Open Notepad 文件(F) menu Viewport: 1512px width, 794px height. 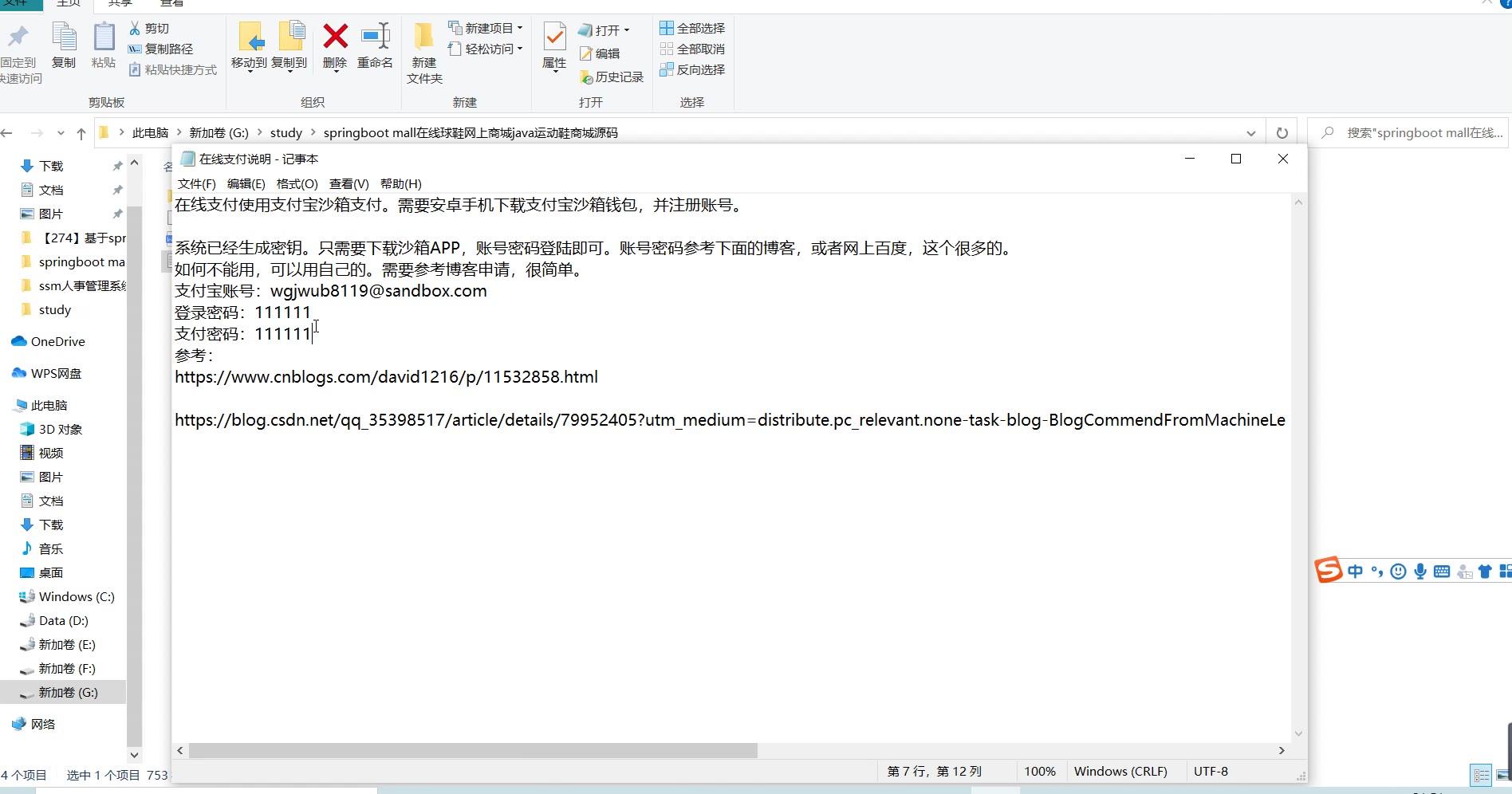tap(197, 184)
